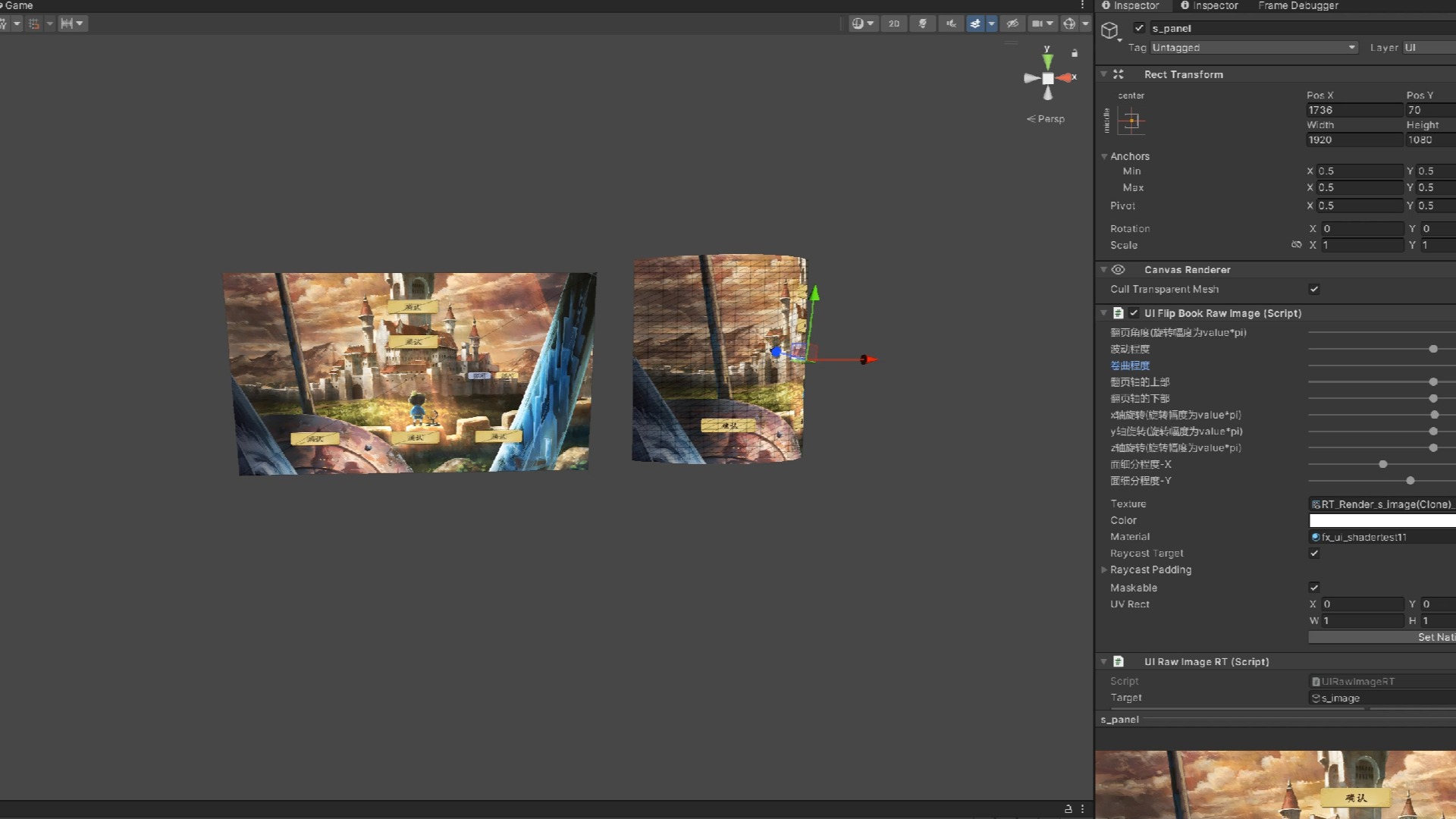Open Gizmos menu globe icon

point(1069,24)
